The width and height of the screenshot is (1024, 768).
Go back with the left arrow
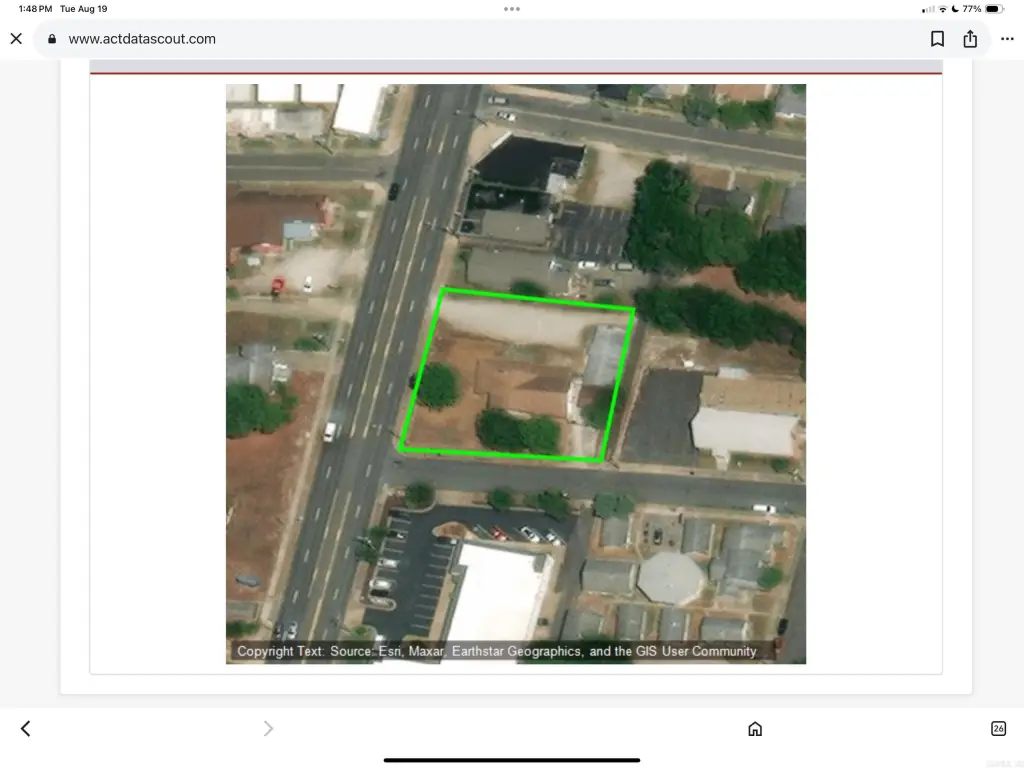point(26,729)
